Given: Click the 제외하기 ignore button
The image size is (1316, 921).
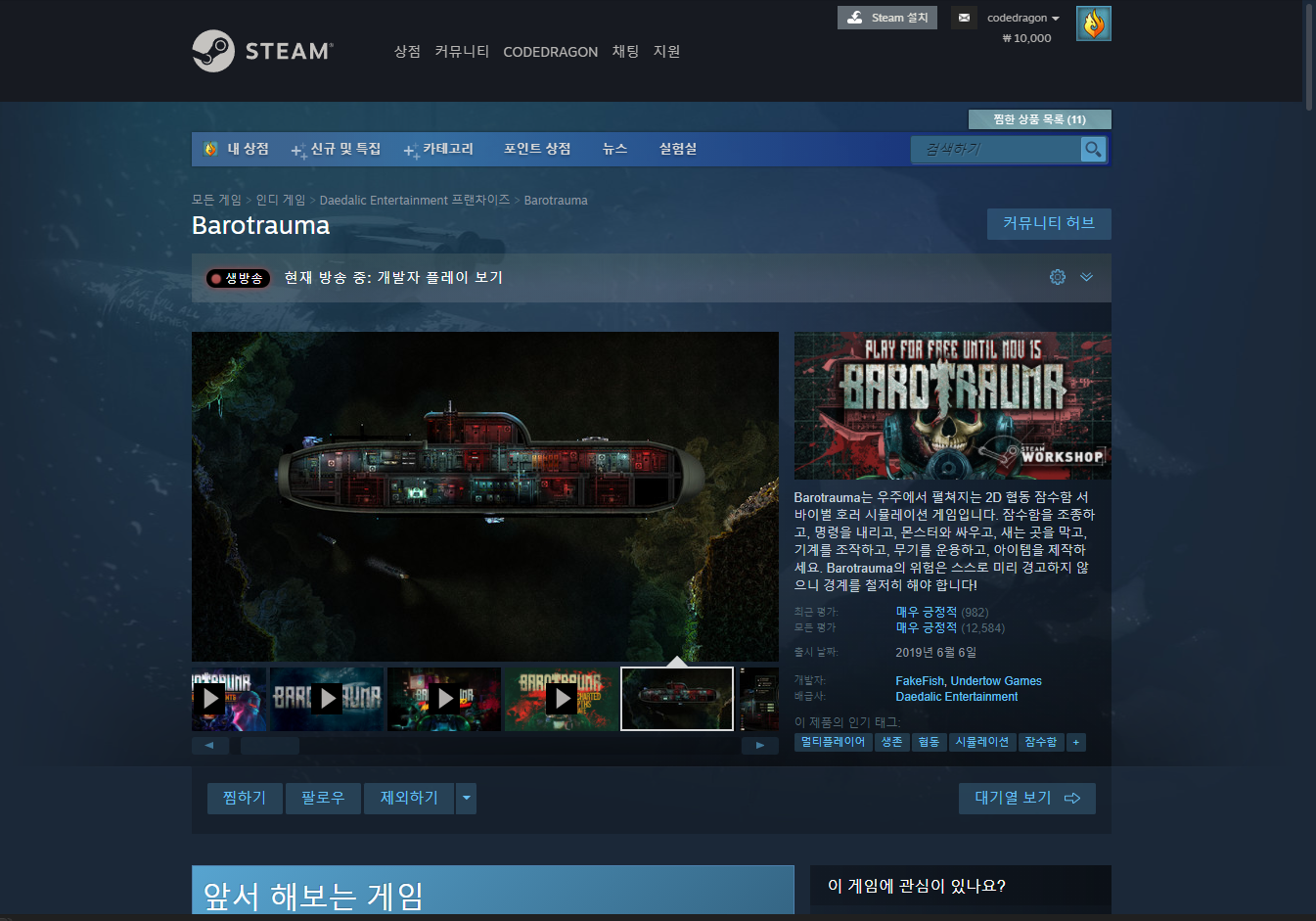Looking at the screenshot, I should [x=409, y=799].
